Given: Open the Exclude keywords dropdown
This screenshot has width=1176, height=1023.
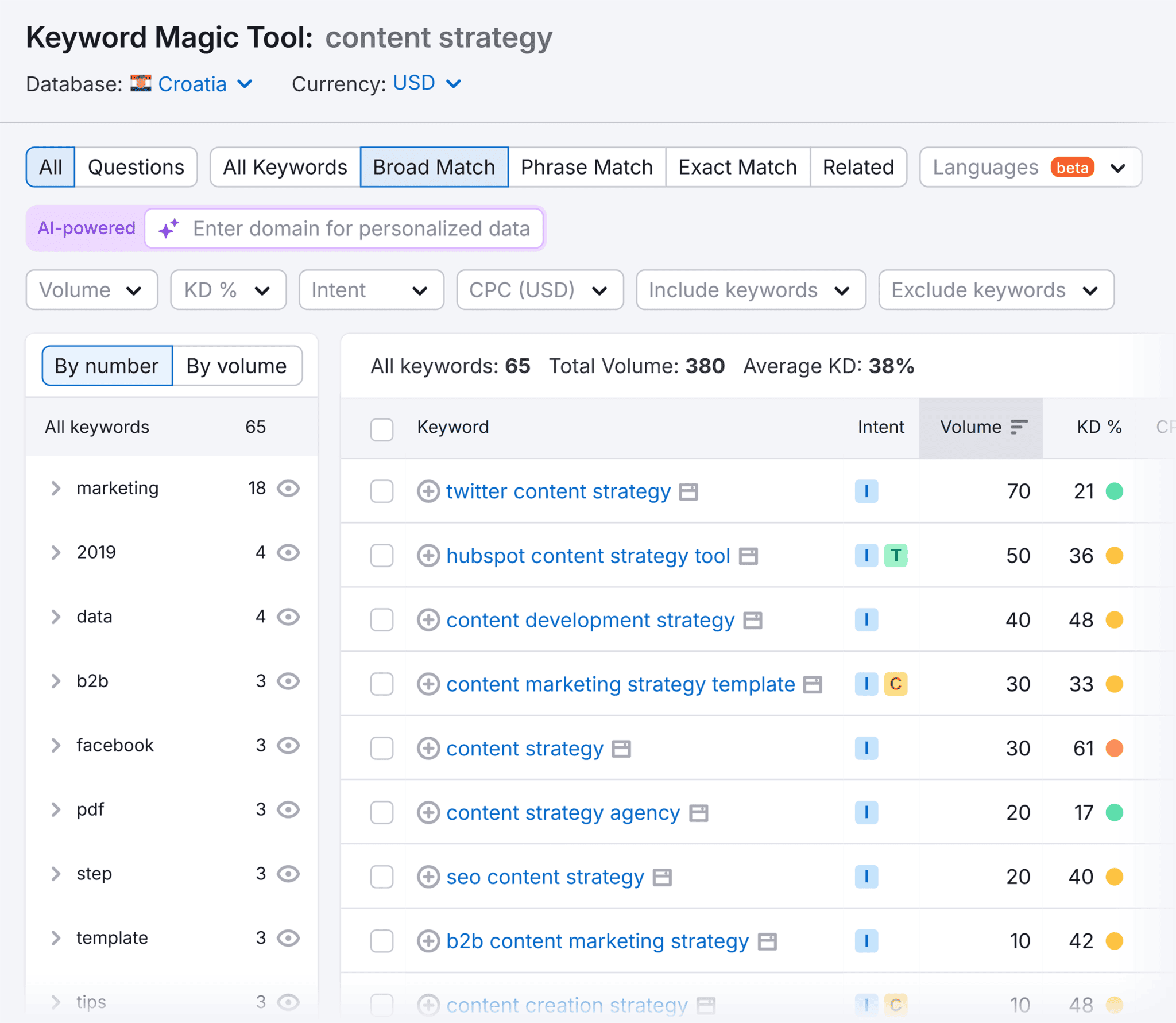Looking at the screenshot, I should pos(996,290).
